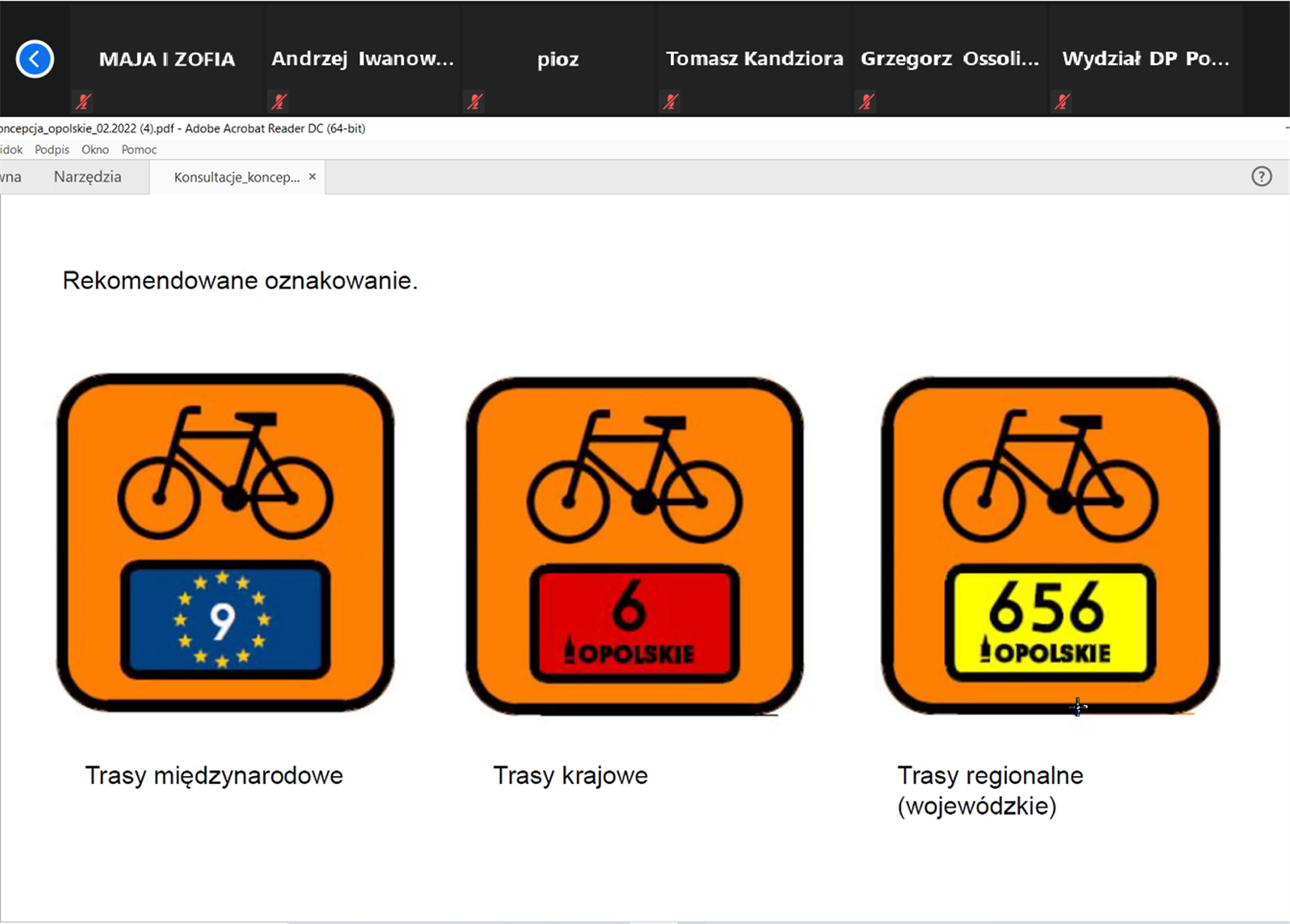Click the blue back arrow button
The width and height of the screenshot is (1290, 924).
point(35,59)
